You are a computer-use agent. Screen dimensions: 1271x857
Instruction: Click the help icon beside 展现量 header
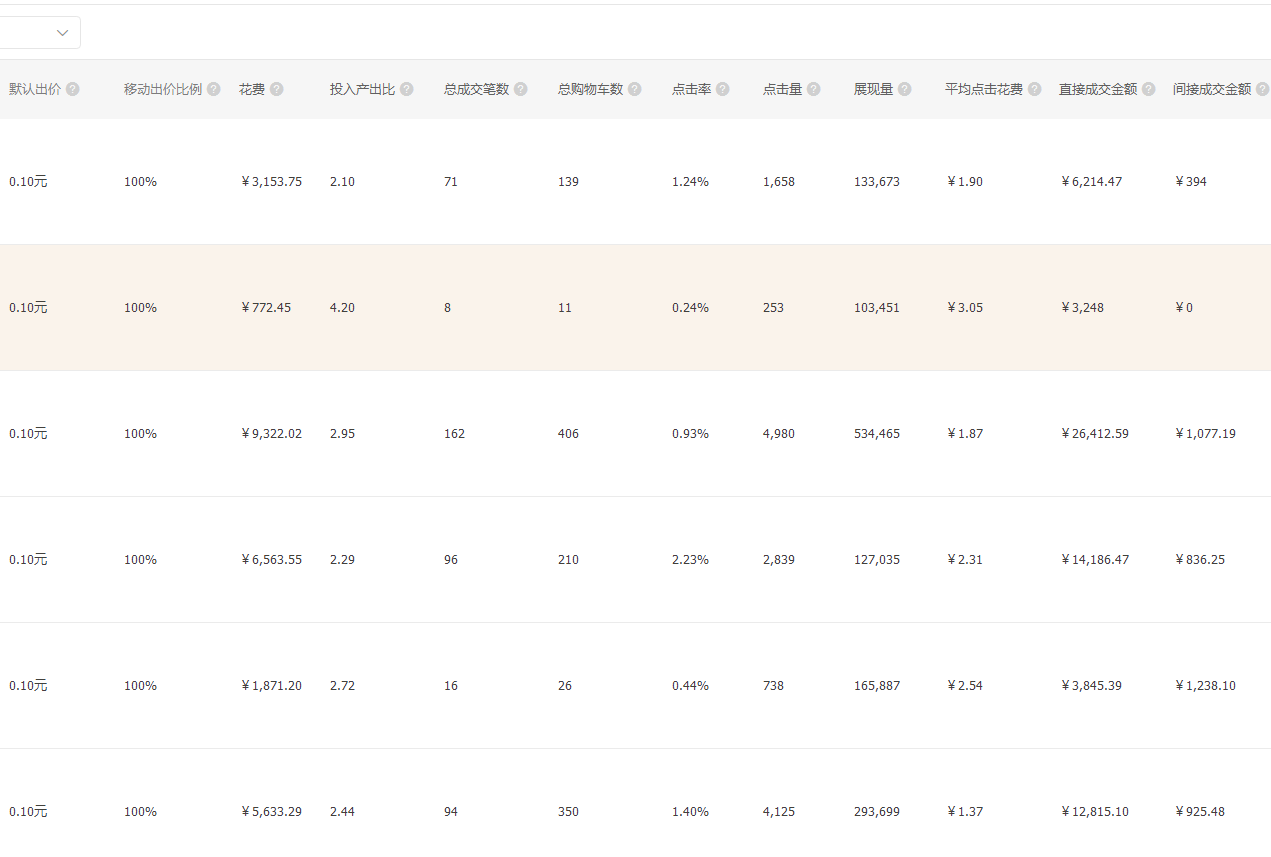pos(907,88)
